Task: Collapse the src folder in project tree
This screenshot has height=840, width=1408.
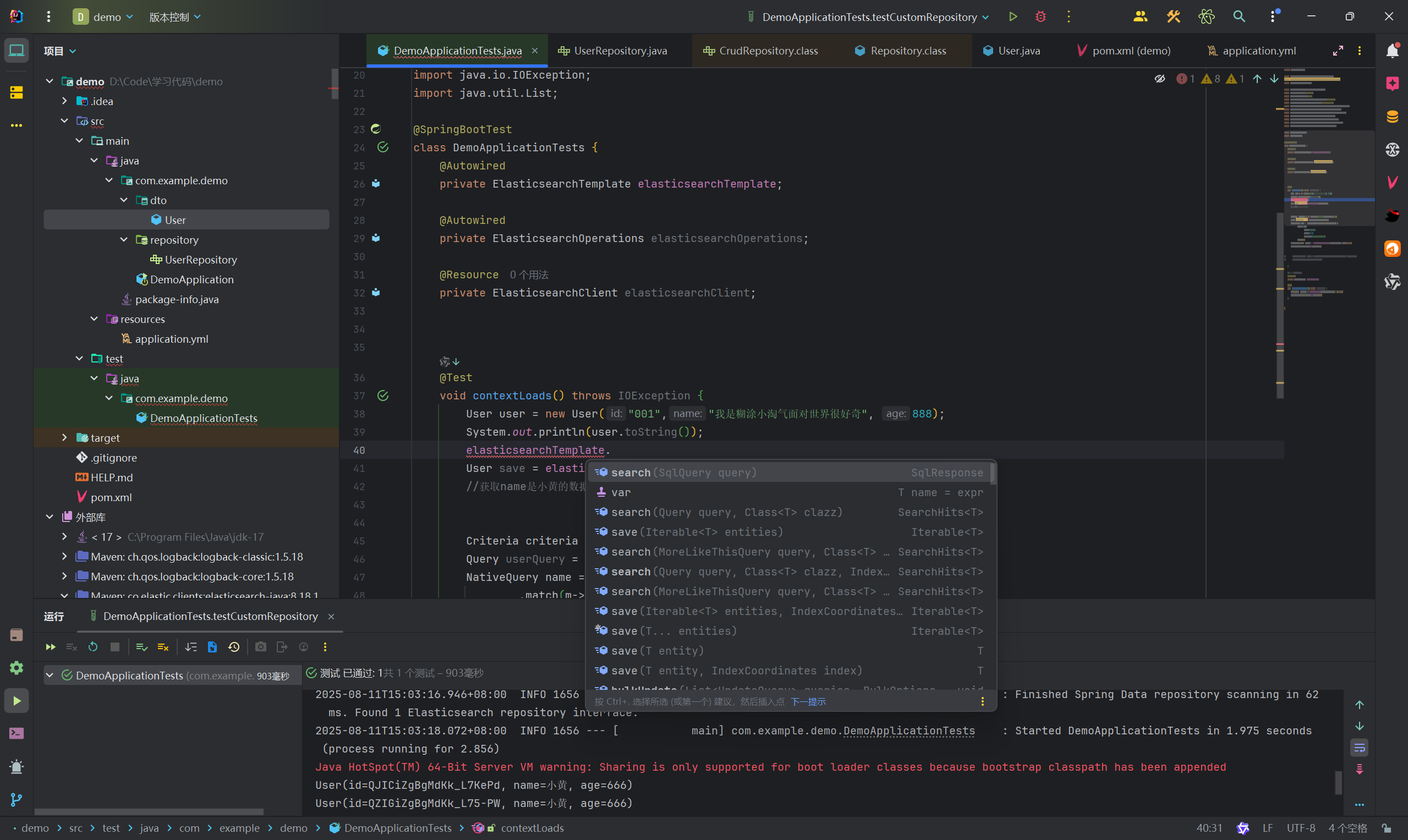Action: coord(64,120)
